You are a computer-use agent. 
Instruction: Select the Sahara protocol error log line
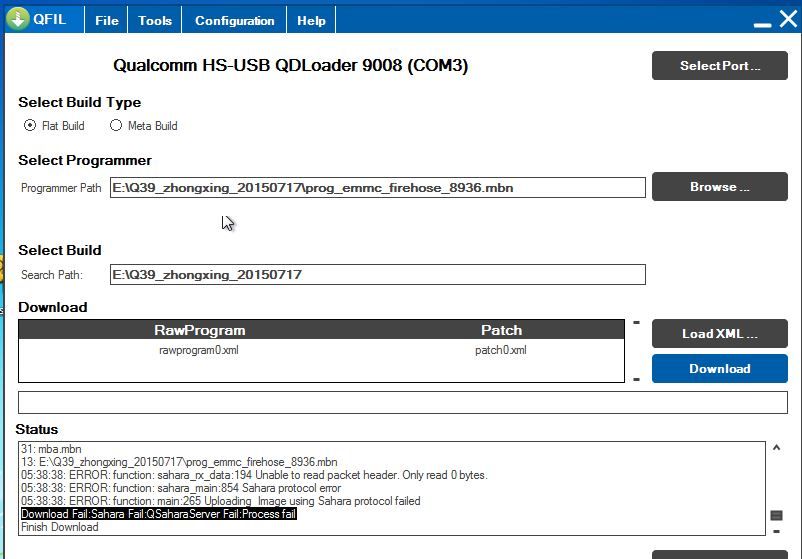[181, 488]
